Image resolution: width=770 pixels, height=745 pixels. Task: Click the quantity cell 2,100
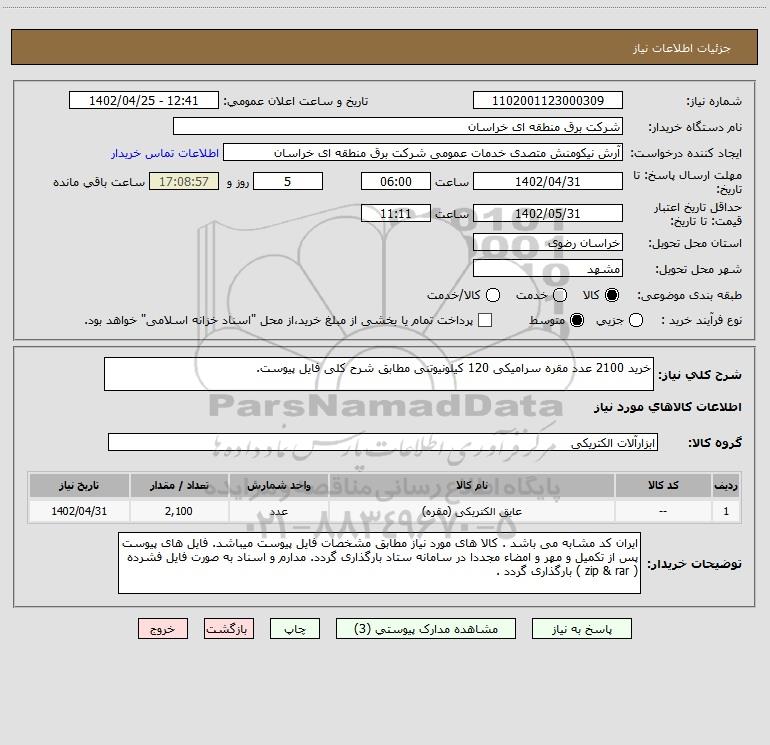(179, 511)
